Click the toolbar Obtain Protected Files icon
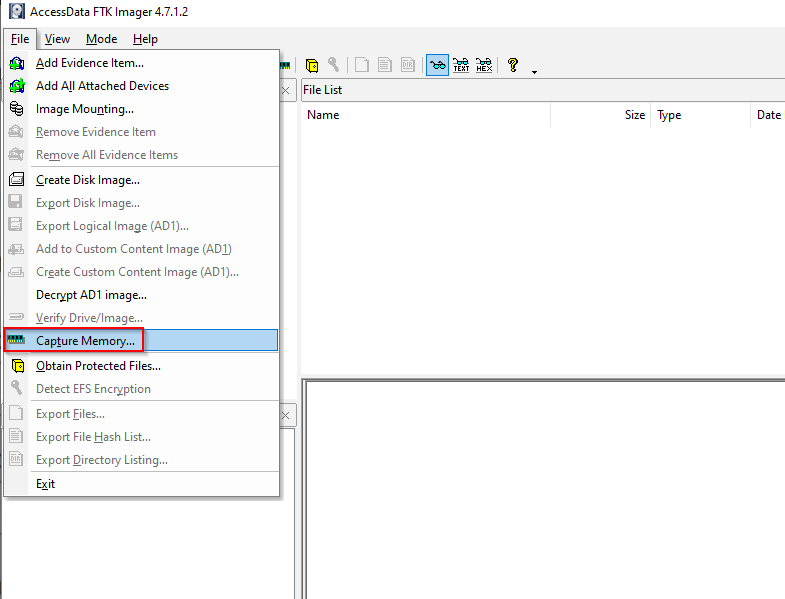 311,65
